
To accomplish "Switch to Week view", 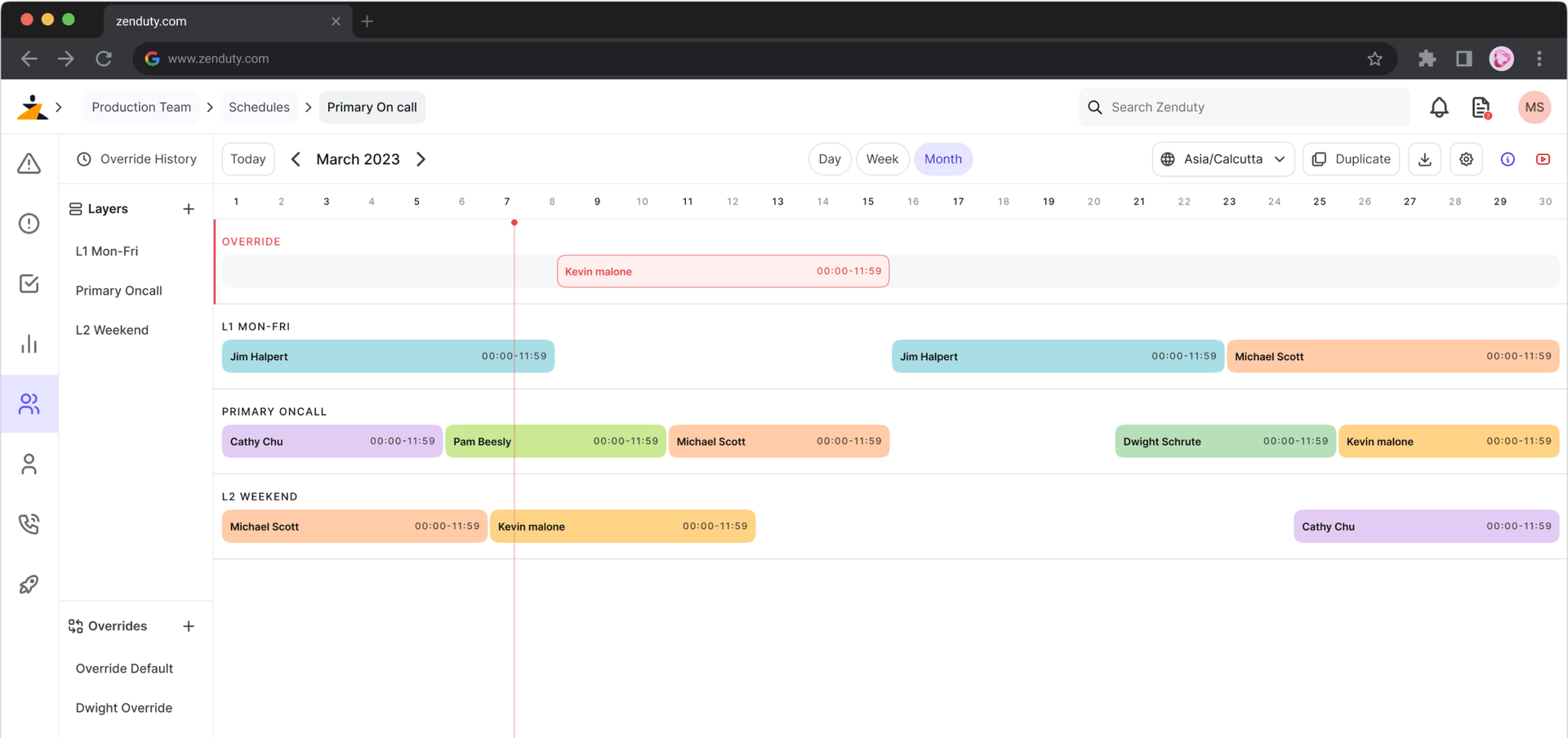I will (882, 159).
